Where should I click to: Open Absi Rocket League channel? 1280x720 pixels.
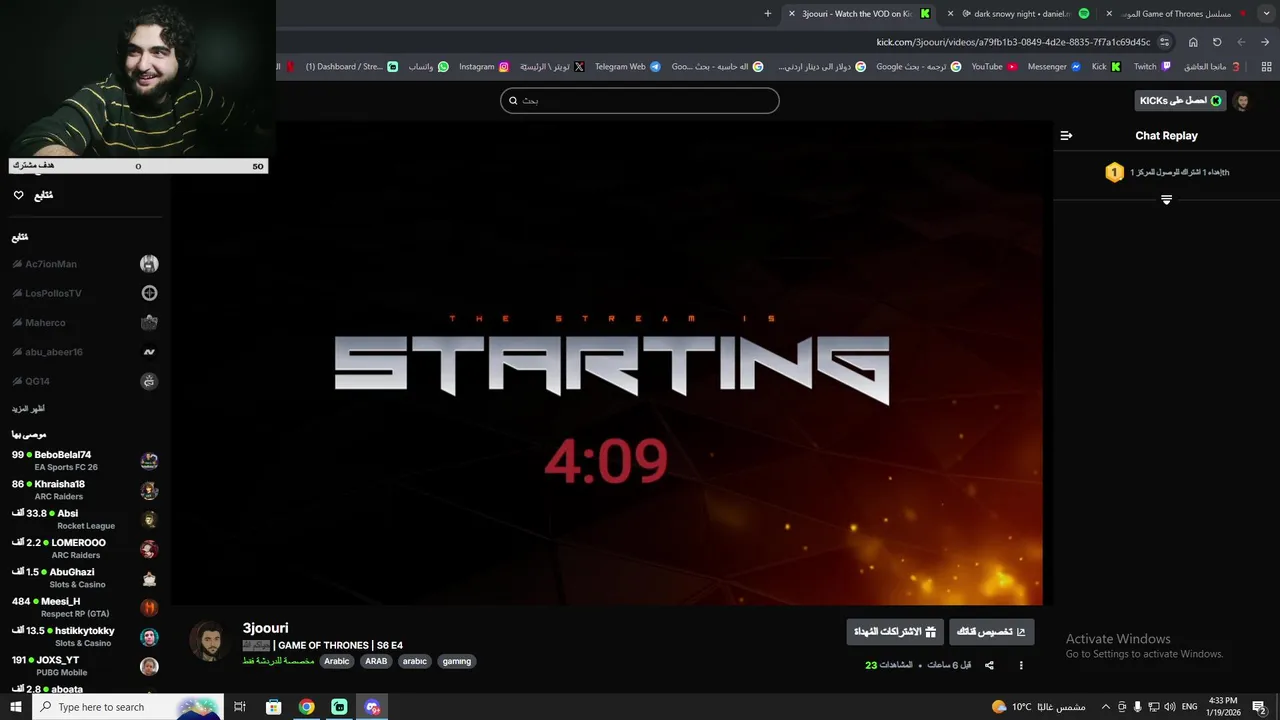tap(85, 519)
